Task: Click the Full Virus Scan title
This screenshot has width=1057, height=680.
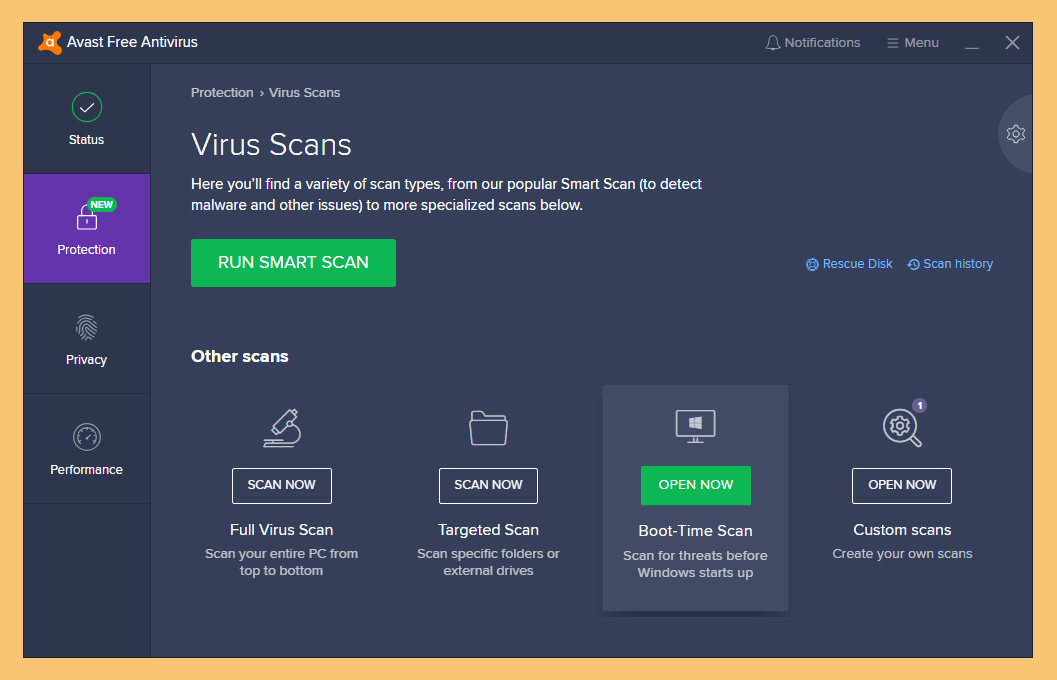Action: [x=282, y=530]
